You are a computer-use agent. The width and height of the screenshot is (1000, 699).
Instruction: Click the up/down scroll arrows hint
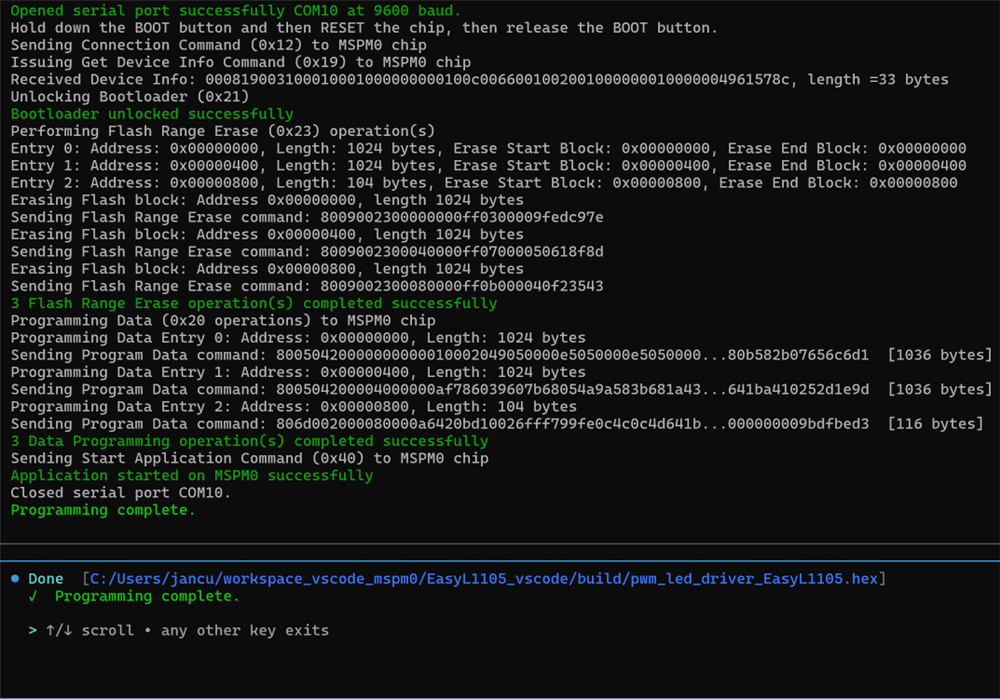[x=59, y=630]
